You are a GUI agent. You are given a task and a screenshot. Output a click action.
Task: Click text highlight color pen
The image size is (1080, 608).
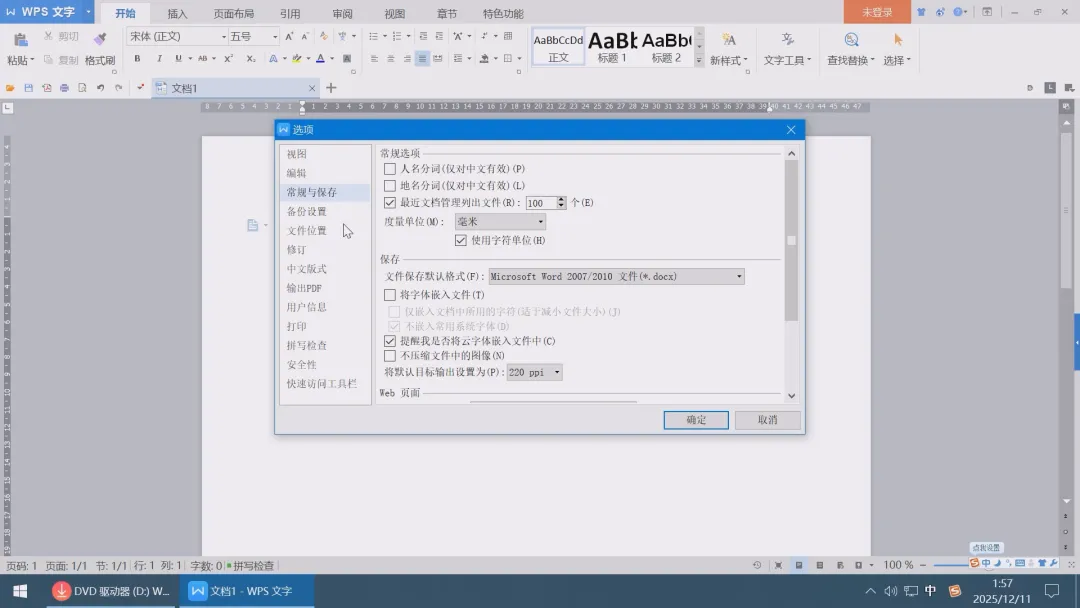pyautogui.click(x=297, y=59)
